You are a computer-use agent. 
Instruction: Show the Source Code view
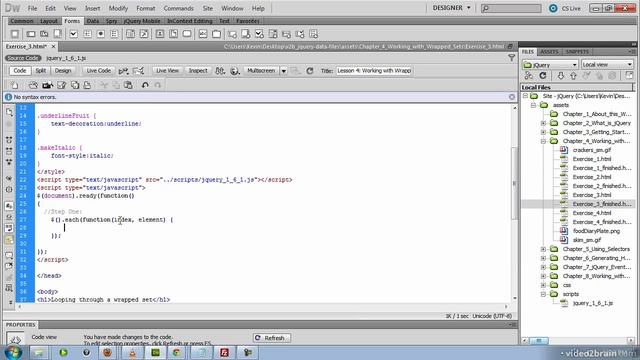tap(23, 58)
